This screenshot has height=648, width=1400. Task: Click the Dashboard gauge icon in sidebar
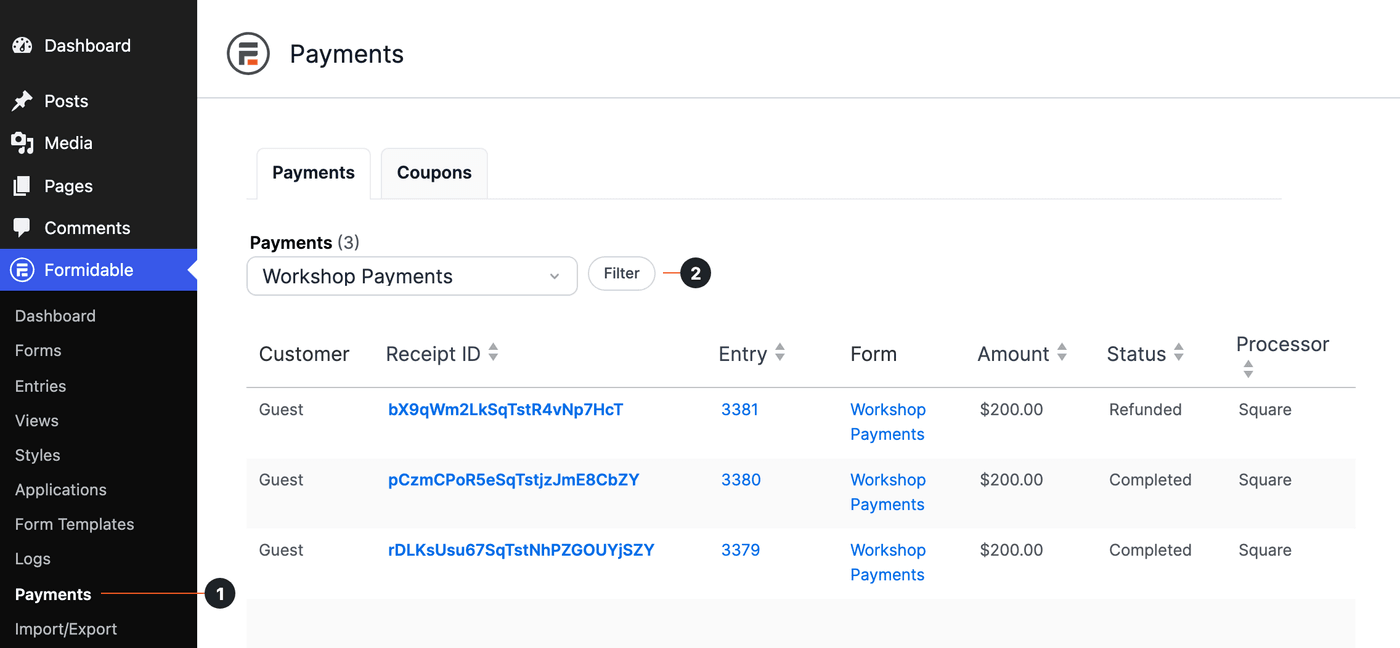pyautogui.click(x=22, y=46)
